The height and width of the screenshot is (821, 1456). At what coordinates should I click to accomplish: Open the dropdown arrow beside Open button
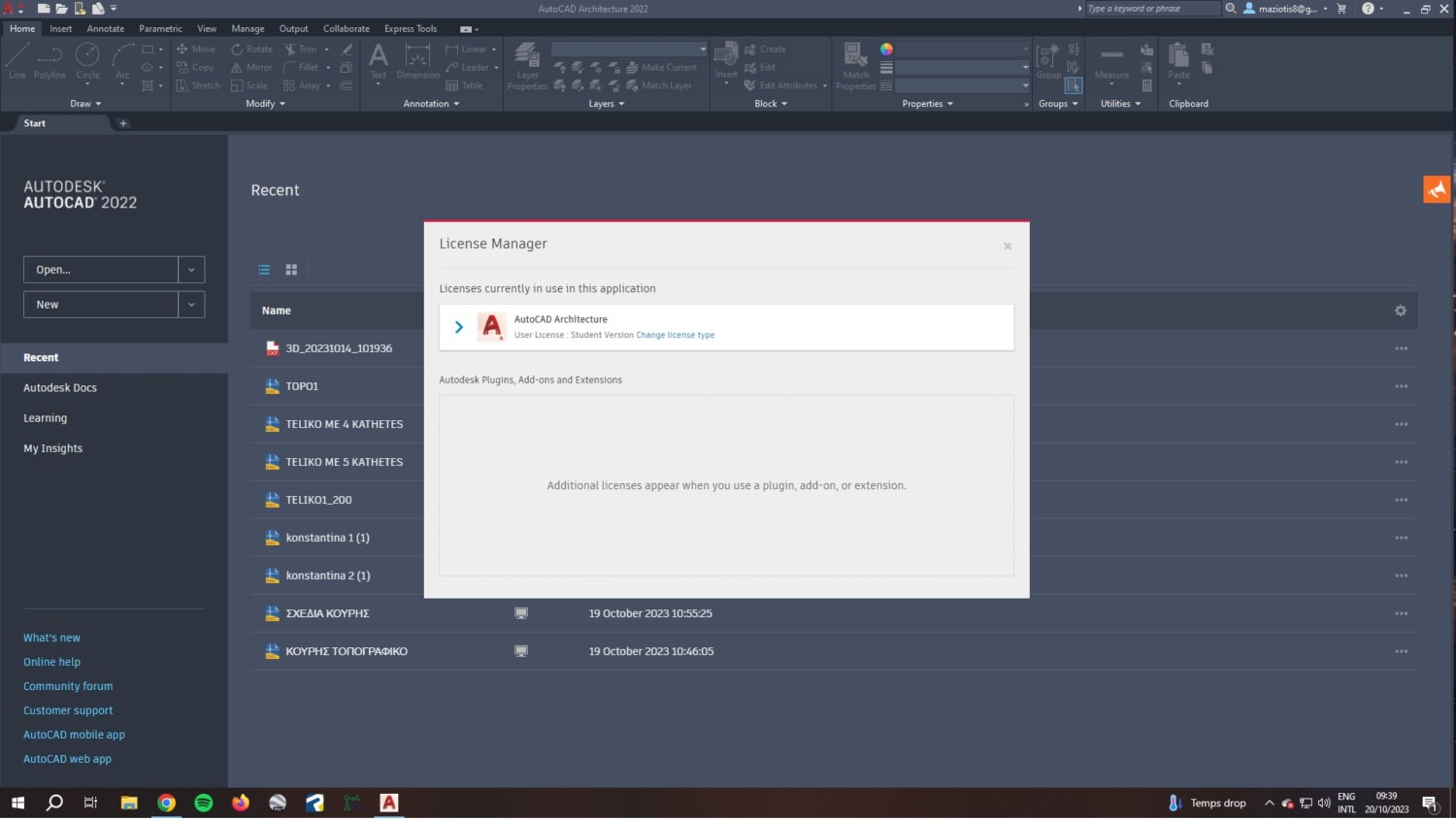click(x=191, y=270)
